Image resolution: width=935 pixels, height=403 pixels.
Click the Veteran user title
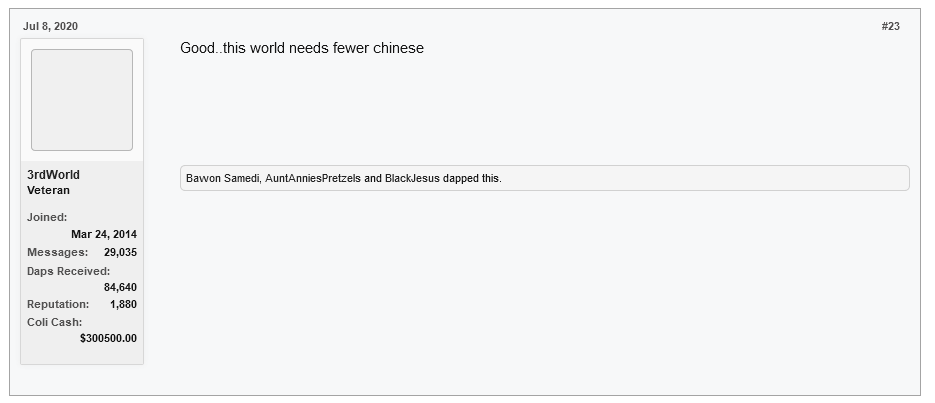tap(48, 190)
